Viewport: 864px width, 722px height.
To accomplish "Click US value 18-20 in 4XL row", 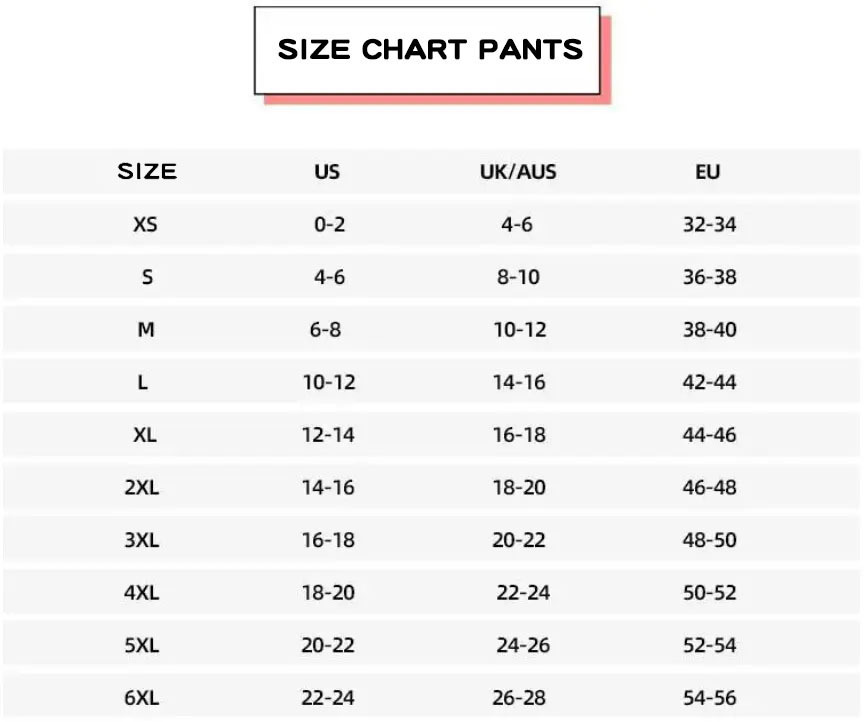I will pyautogui.click(x=328, y=593).
